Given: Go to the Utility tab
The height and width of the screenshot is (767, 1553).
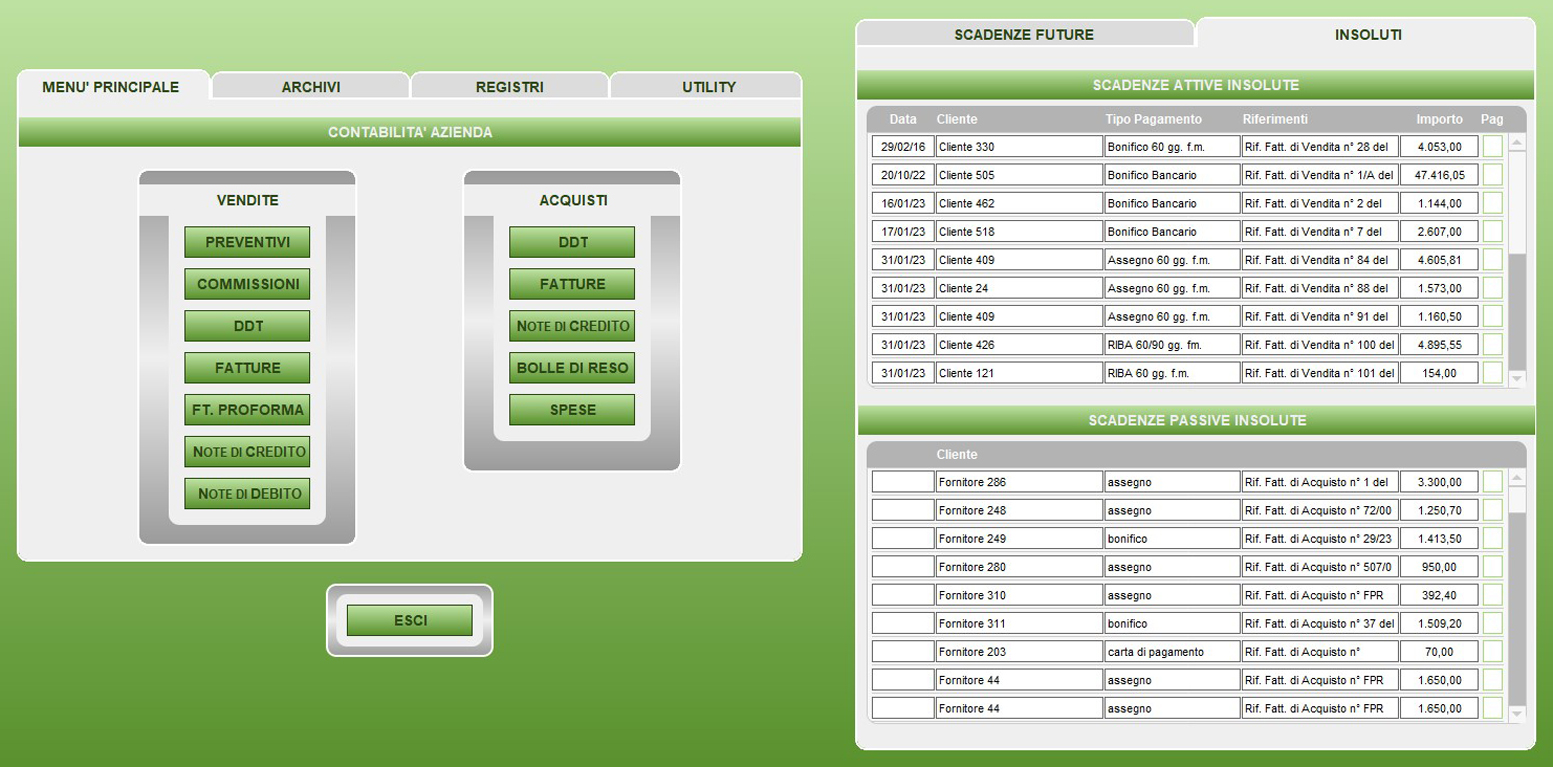Looking at the screenshot, I should click(x=708, y=87).
